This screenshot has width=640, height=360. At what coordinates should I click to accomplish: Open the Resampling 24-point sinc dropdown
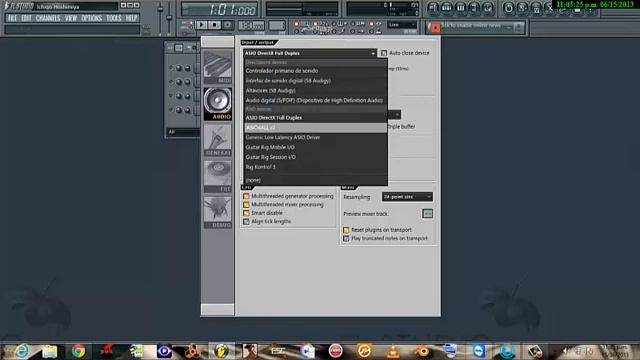pyautogui.click(x=407, y=197)
